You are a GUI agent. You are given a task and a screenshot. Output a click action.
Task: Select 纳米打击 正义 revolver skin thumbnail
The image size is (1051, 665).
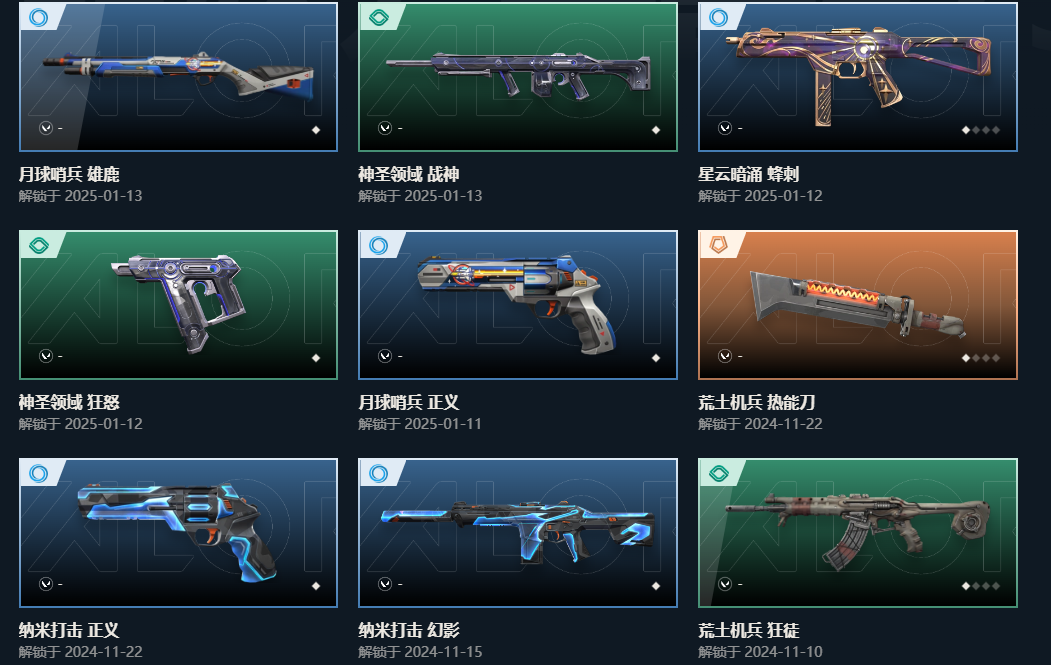[x=178, y=533]
